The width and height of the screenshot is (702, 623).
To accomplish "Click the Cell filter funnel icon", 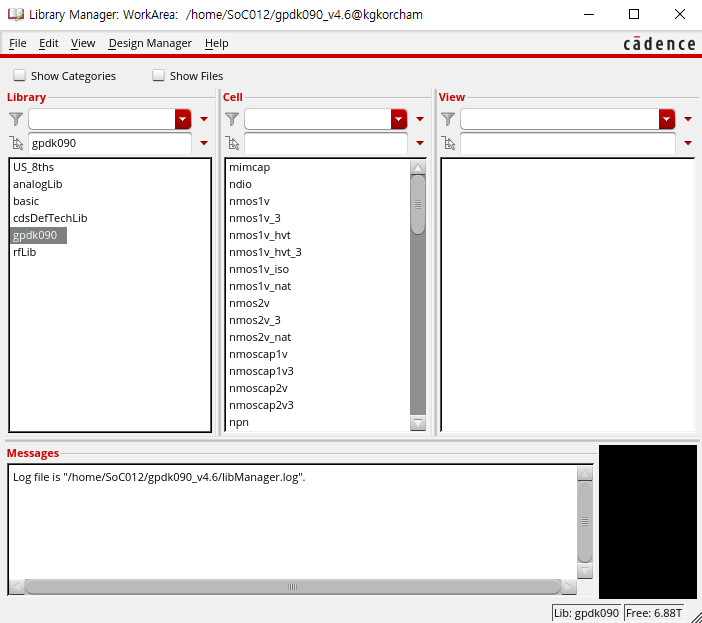I will [232, 119].
